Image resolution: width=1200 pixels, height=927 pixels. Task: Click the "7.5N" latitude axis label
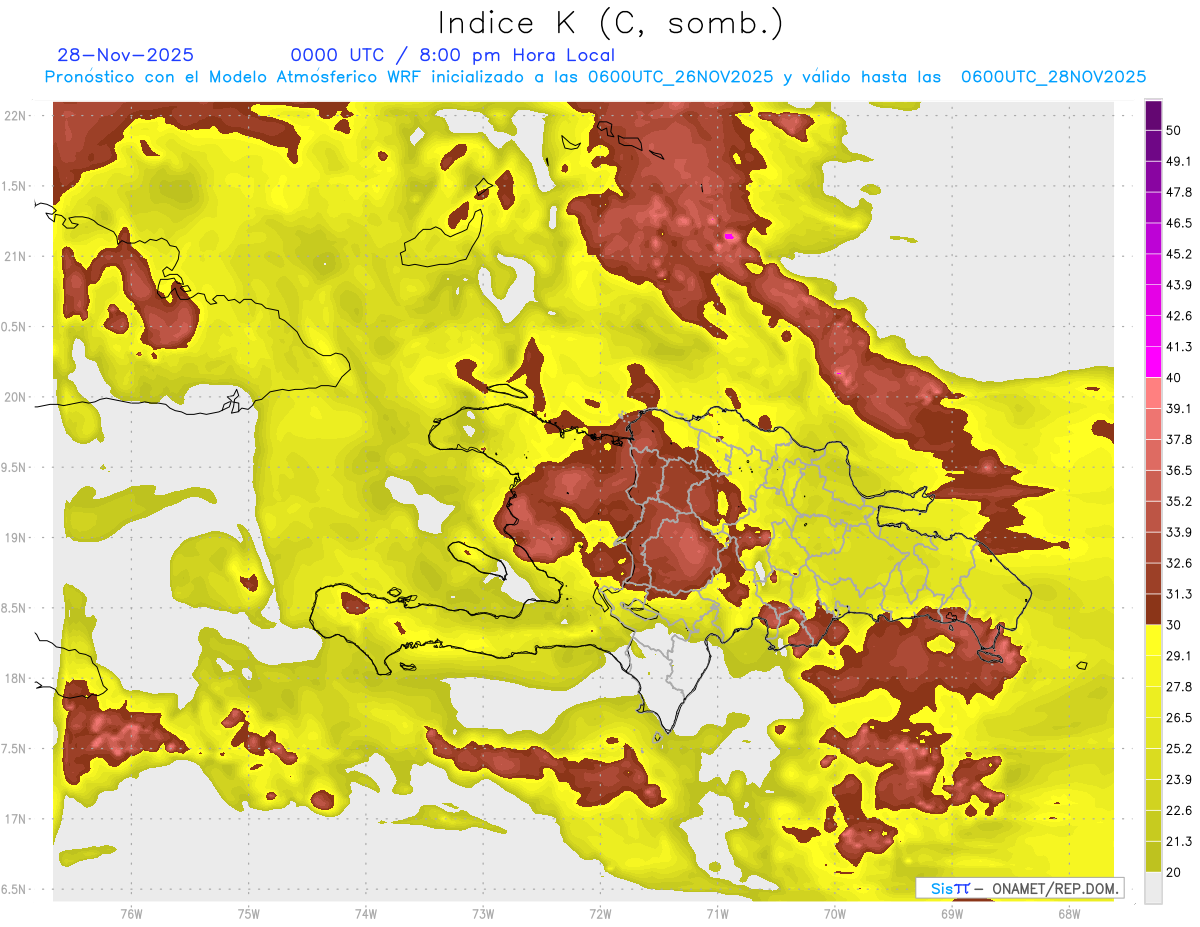[x=14, y=749]
